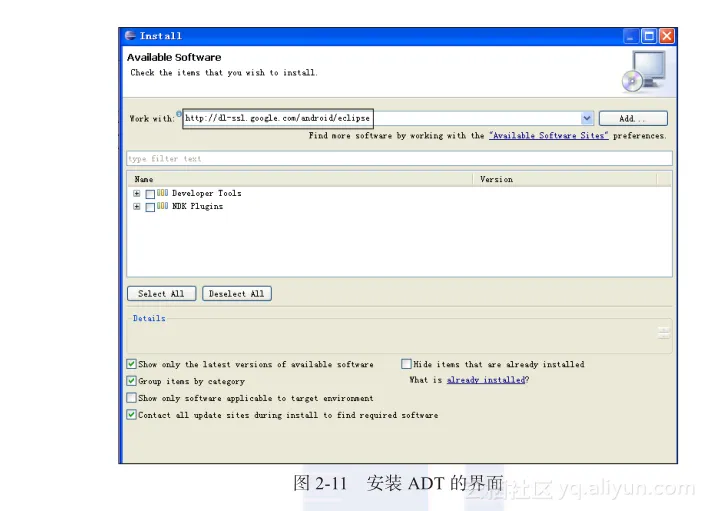The height and width of the screenshot is (511, 706).
Task: Expand the NDK Plugins tree node
Action: tap(136, 207)
